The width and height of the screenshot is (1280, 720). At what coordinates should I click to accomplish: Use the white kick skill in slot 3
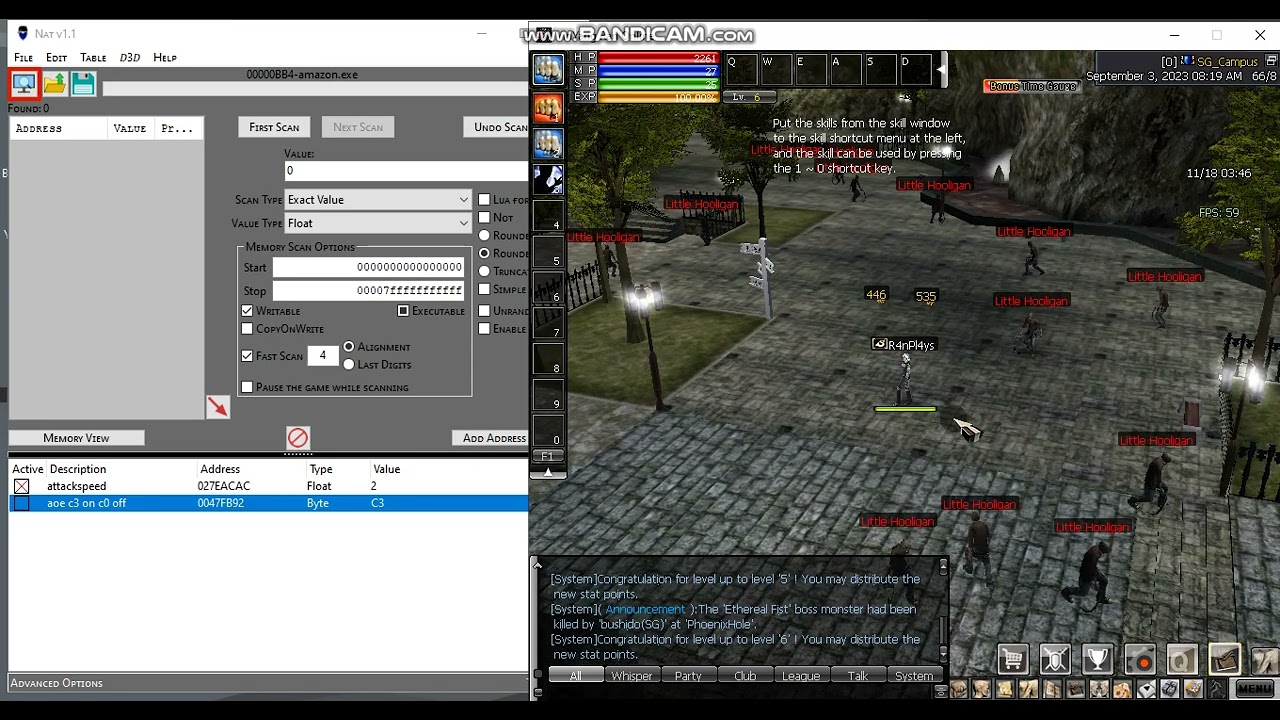[x=548, y=180]
